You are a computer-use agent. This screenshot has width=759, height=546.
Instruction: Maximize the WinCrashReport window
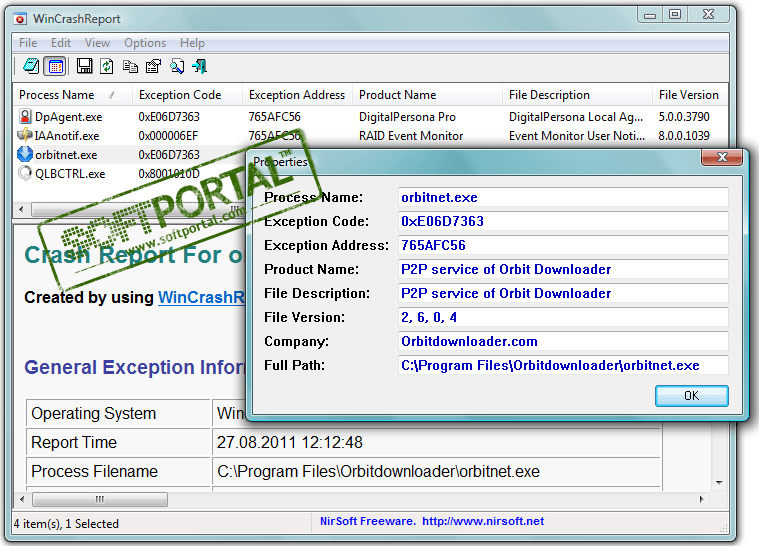[x=675, y=15]
